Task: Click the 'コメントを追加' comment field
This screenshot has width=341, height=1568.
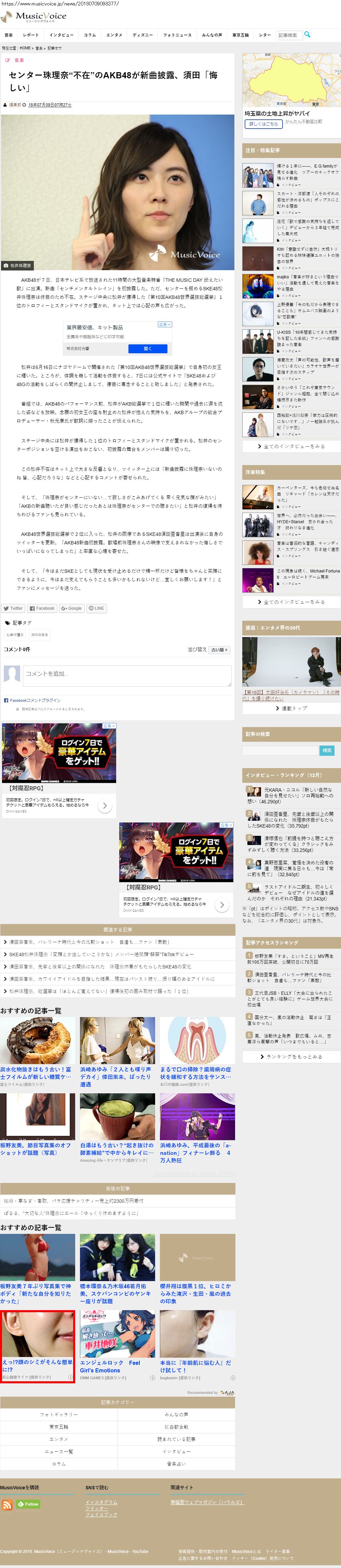Action: point(127,674)
